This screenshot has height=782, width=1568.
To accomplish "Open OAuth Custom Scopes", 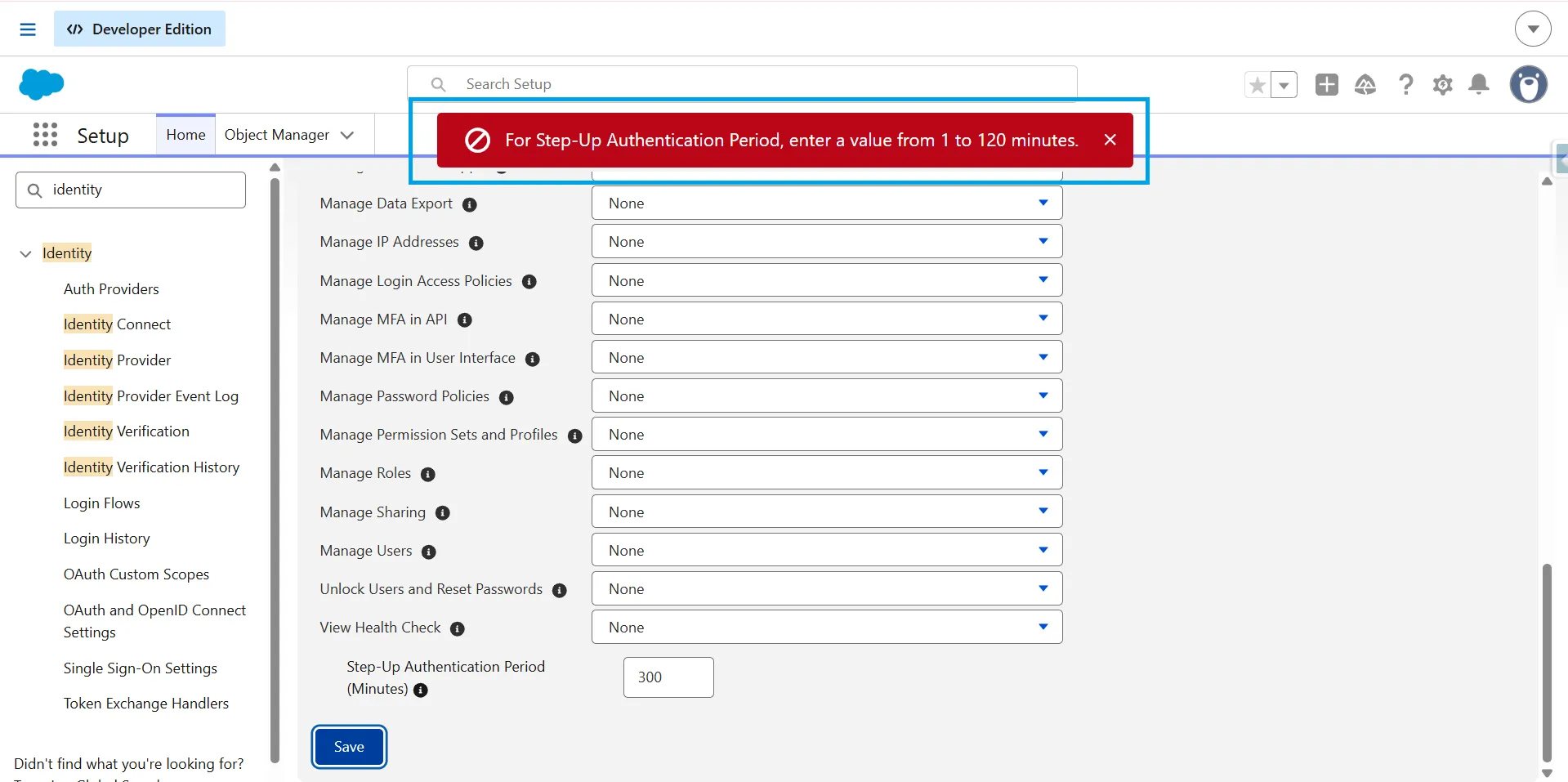I will pyautogui.click(x=136, y=574).
